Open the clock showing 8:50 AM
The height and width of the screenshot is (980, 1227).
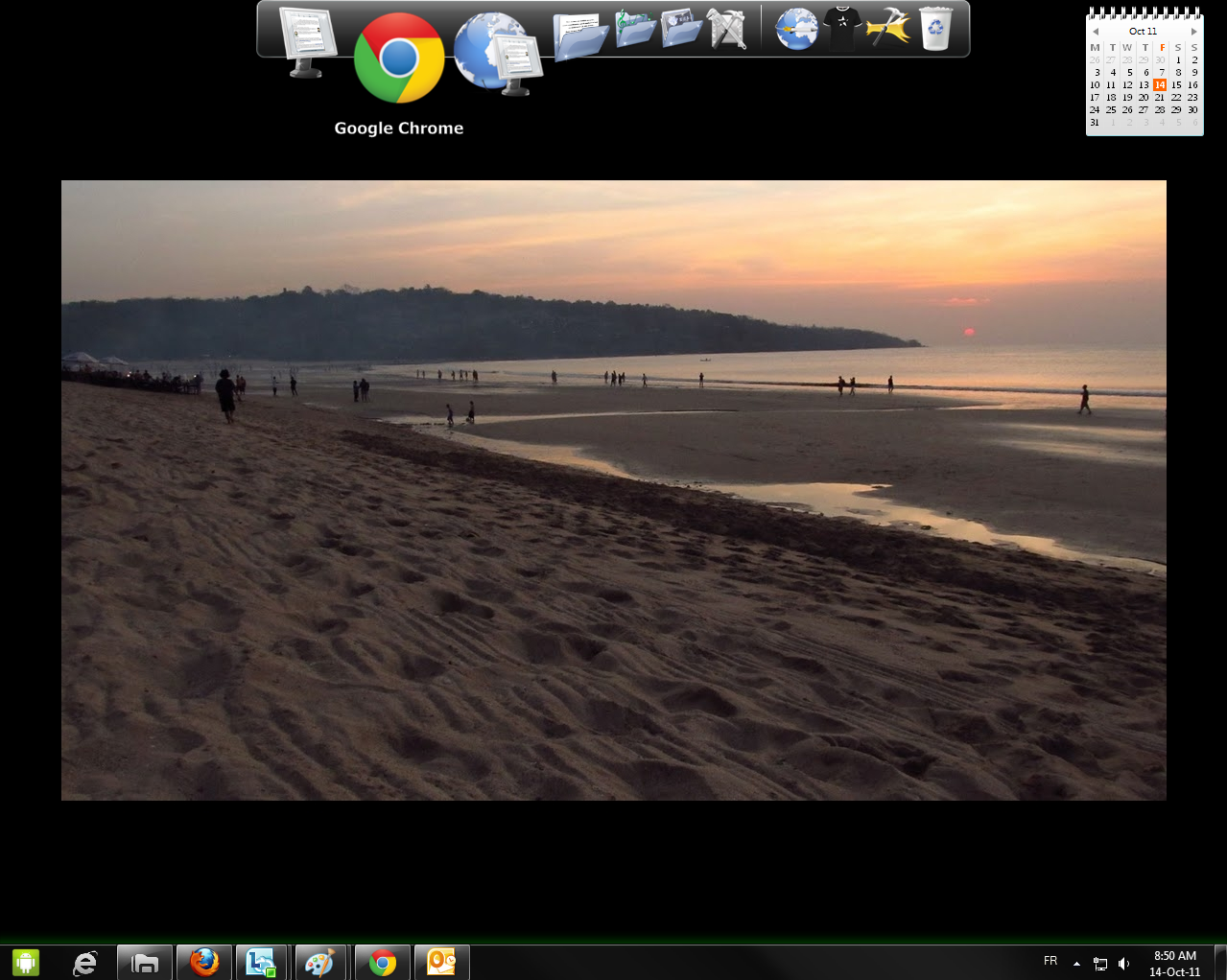[1174, 964]
